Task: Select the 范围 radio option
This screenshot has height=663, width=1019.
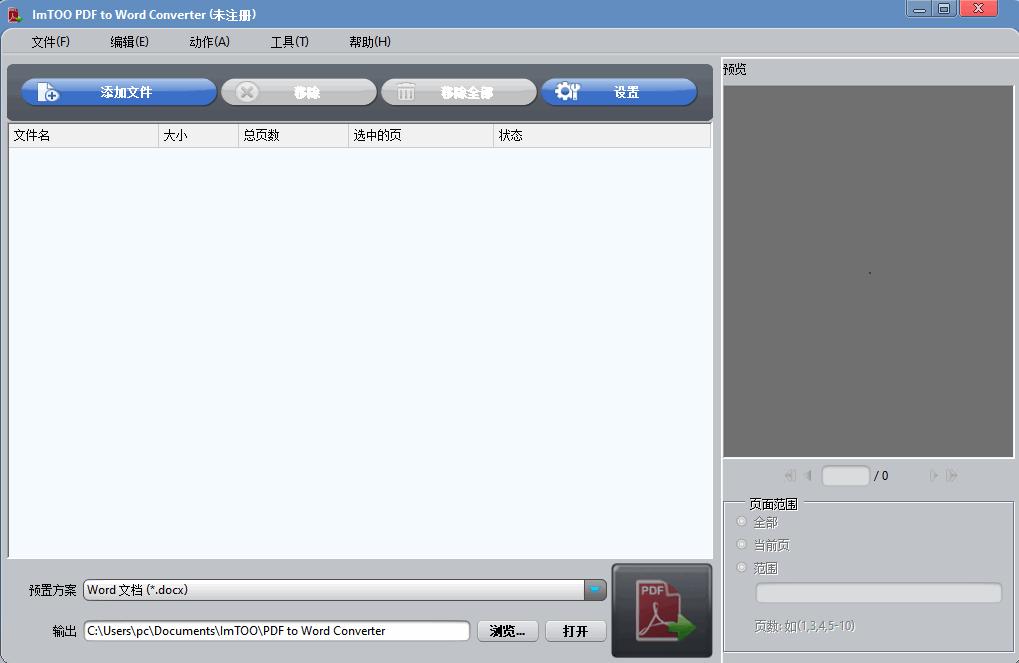Action: click(x=742, y=567)
